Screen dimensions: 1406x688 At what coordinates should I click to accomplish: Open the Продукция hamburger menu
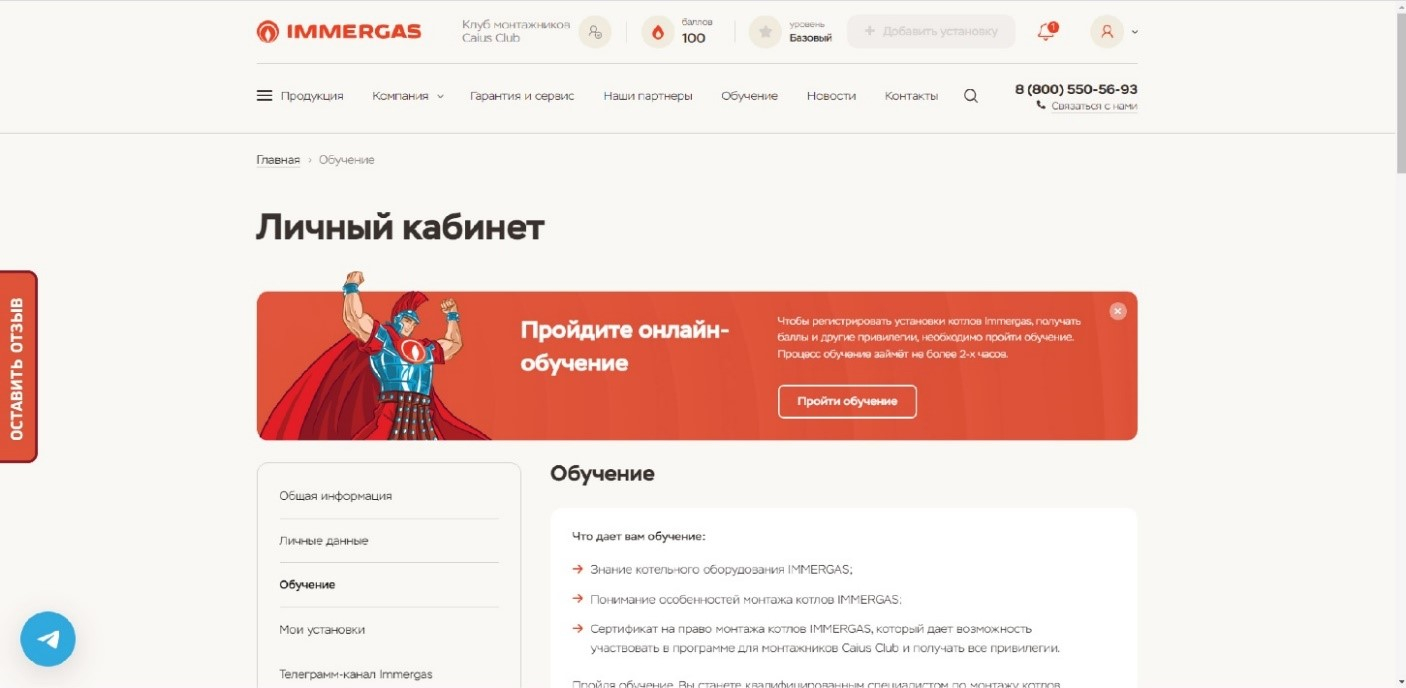click(x=300, y=96)
